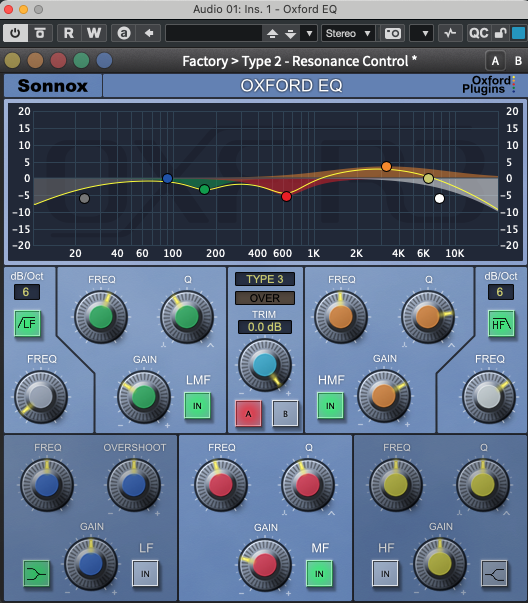Click the TRIM 0.0 dB value field
This screenshot has height=603, width=528.
click(265, 327)
